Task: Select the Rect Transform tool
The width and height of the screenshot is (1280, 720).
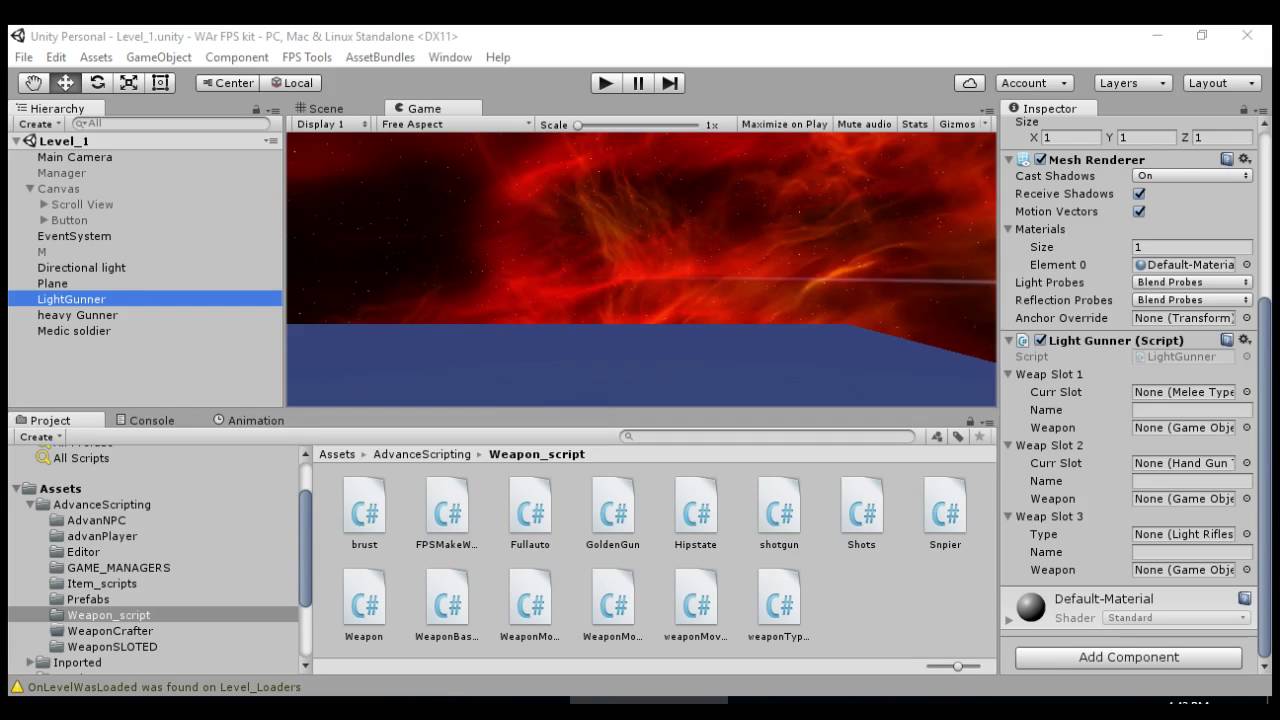Action: point(160,83)
